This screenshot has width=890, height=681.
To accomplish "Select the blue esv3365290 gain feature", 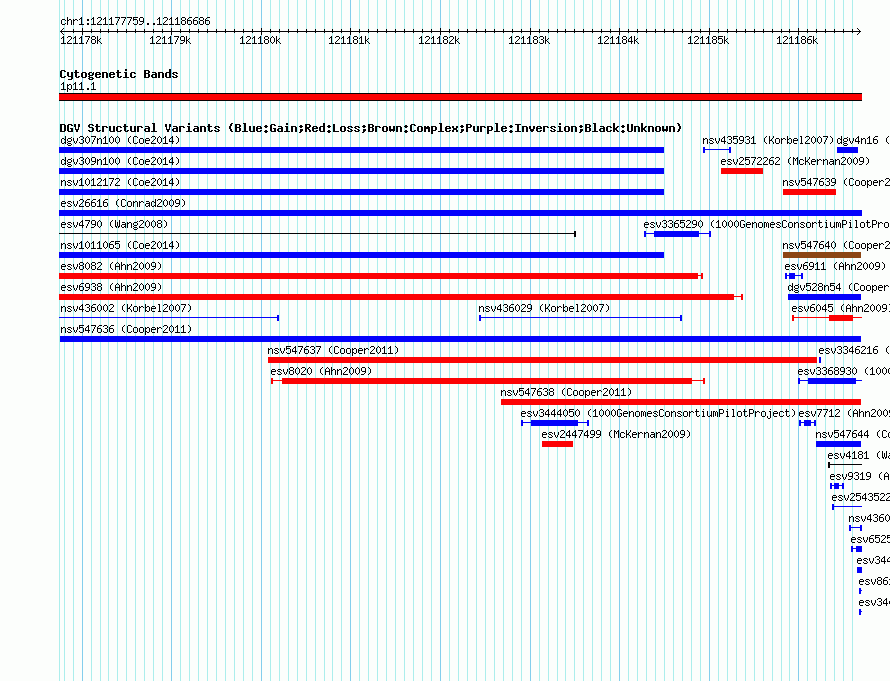I will pos(677,234).
